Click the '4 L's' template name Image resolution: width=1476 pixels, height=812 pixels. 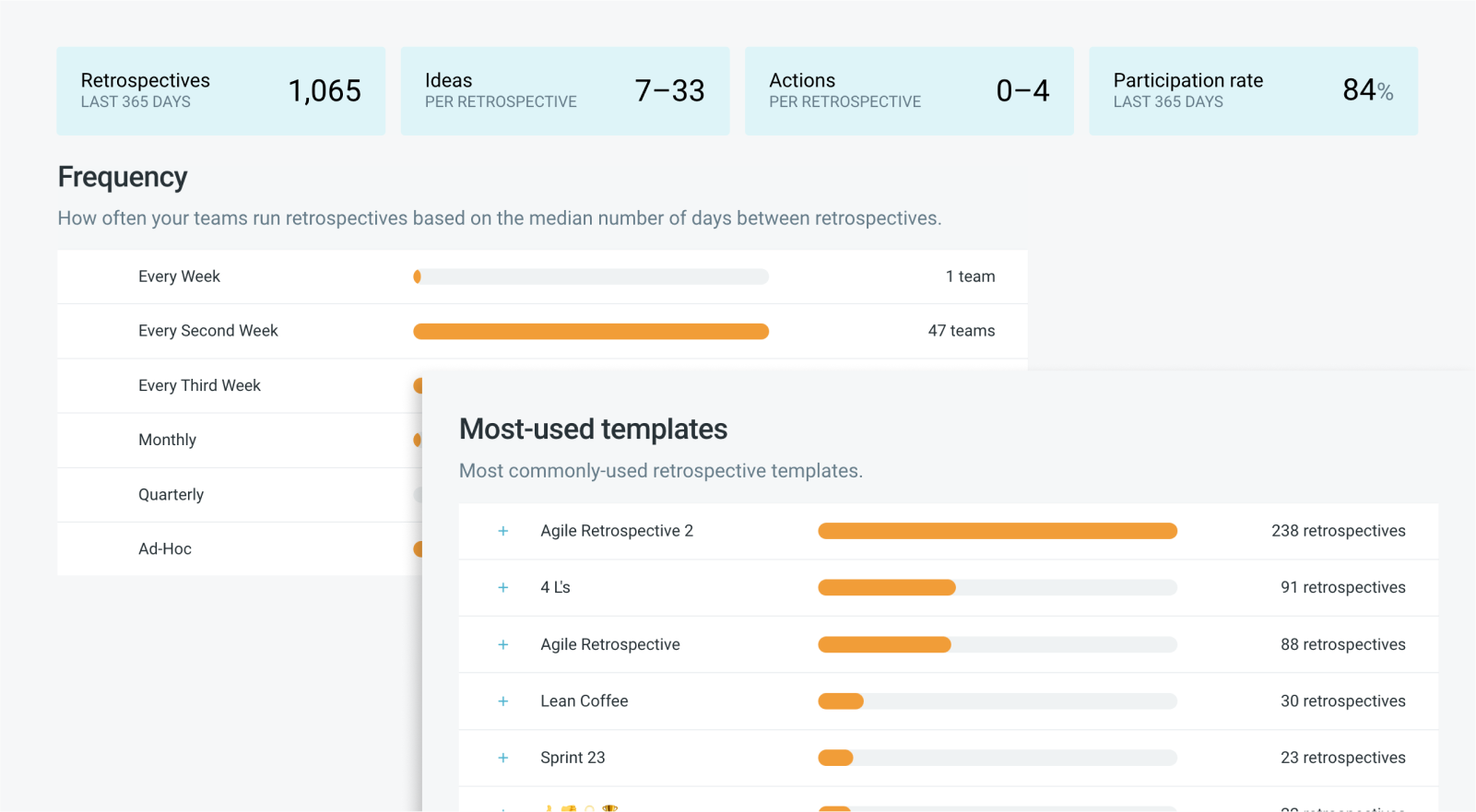click(x=555, y=587)
